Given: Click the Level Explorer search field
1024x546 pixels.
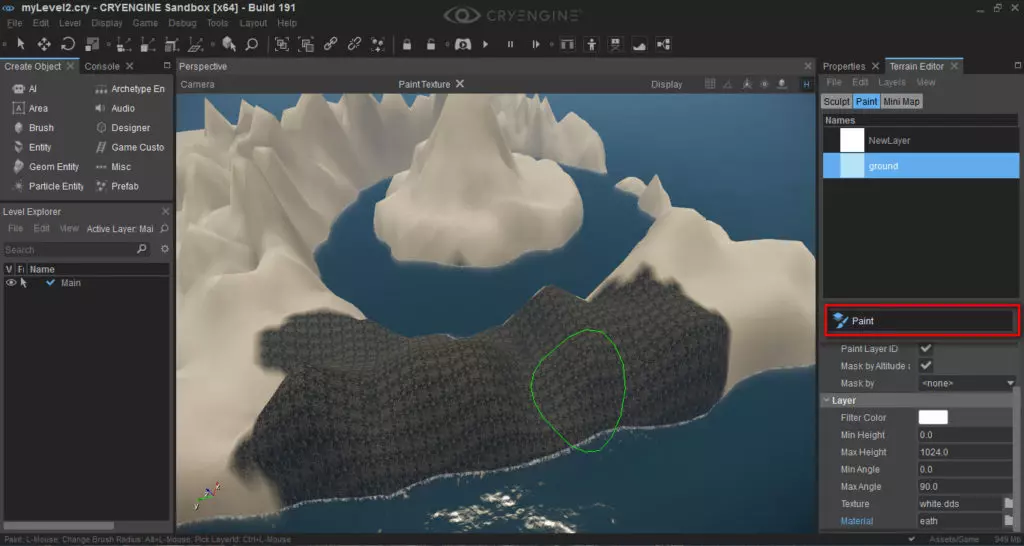Looking at the screenshot, I should pos(68,249).
